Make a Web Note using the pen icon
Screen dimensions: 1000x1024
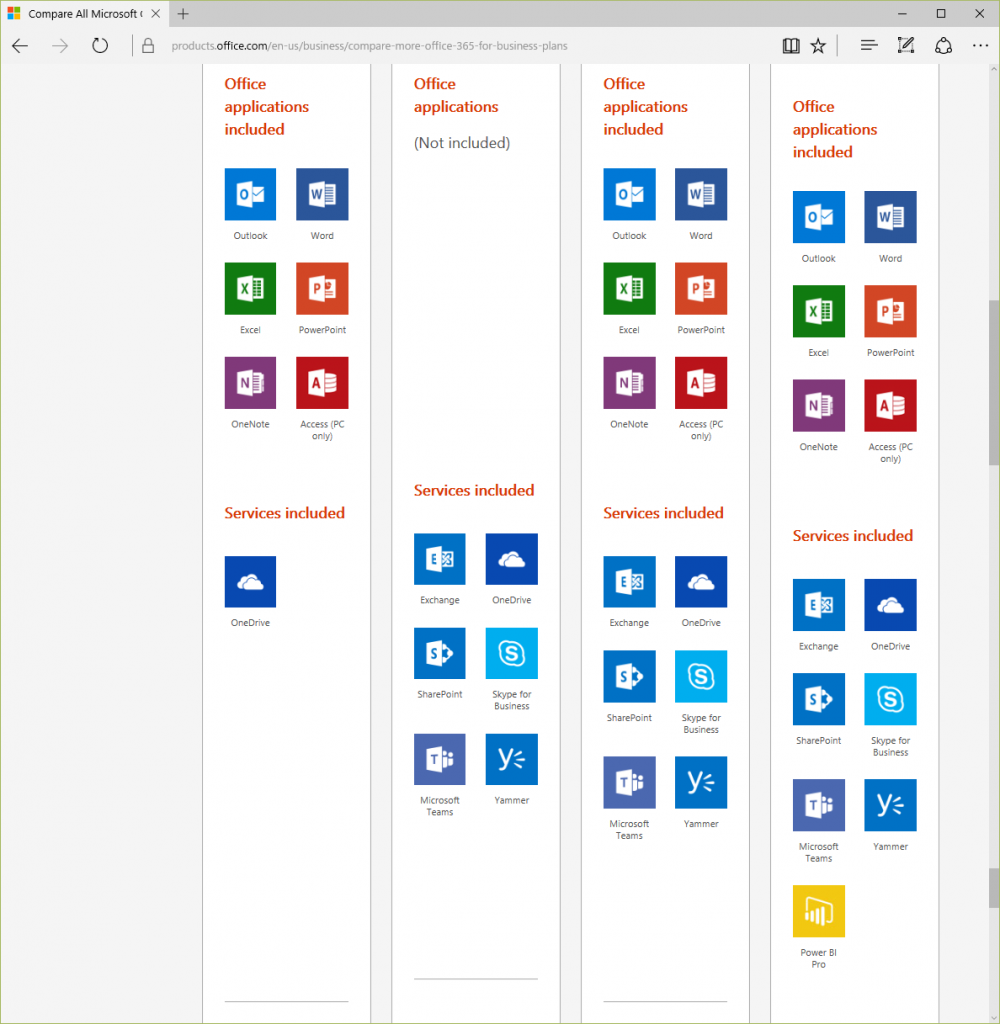[x=906, y=46]
